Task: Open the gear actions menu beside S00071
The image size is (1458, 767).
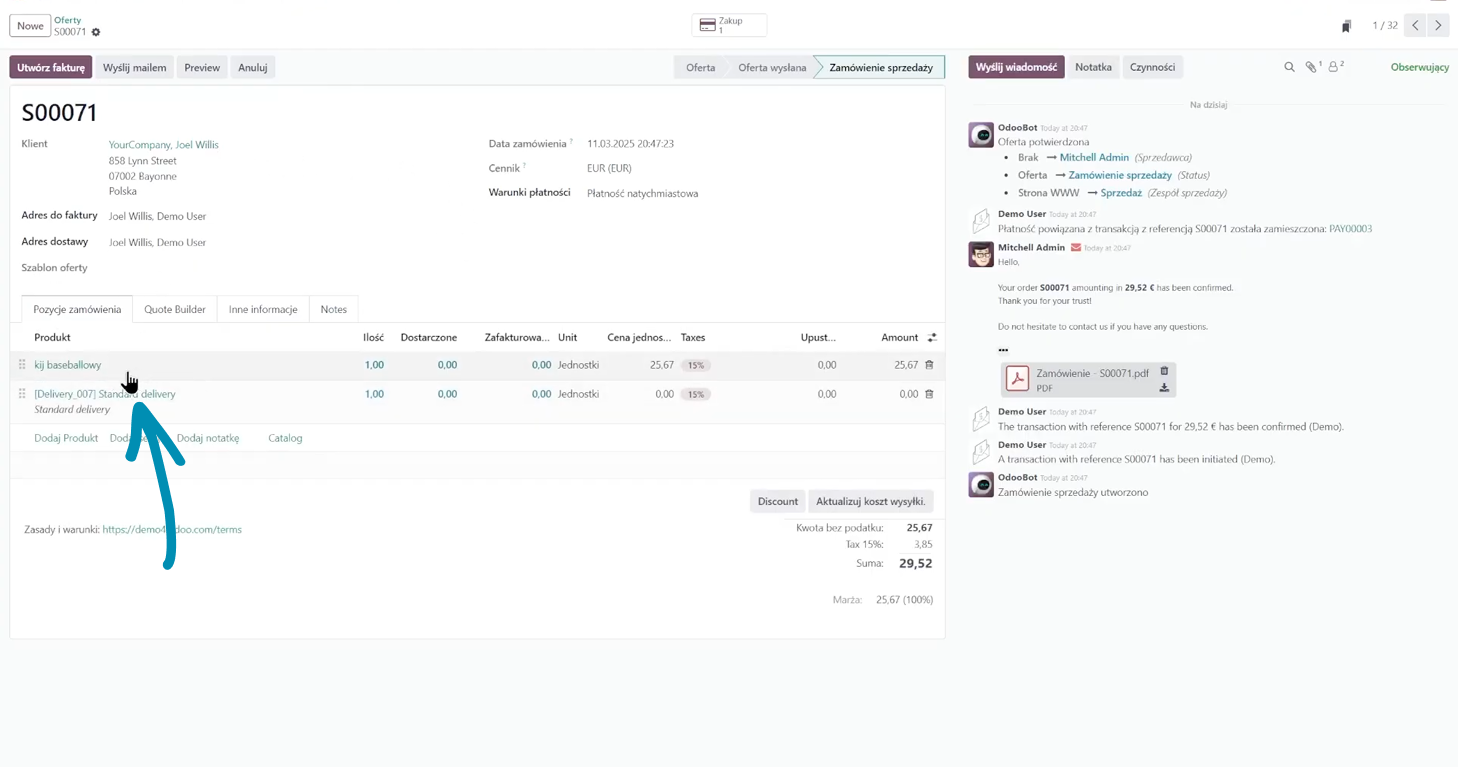Action: (96, 32)
